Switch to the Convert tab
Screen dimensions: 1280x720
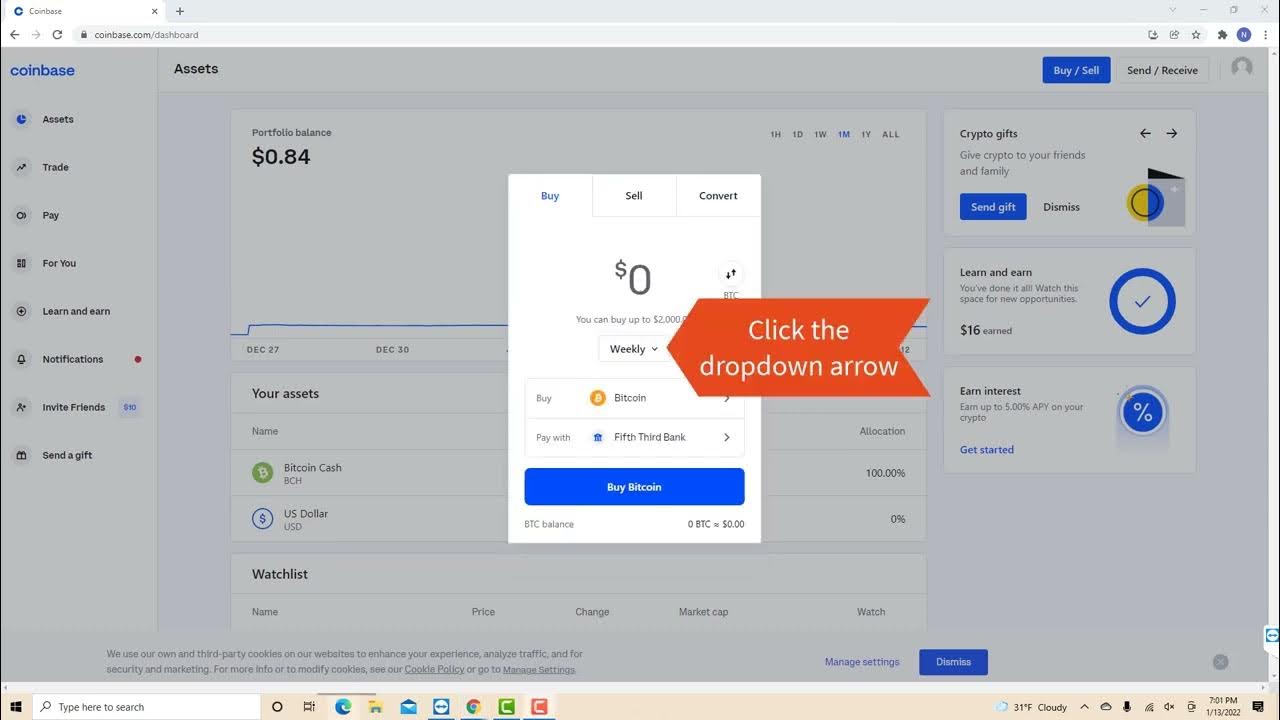(x=718, y=196)
